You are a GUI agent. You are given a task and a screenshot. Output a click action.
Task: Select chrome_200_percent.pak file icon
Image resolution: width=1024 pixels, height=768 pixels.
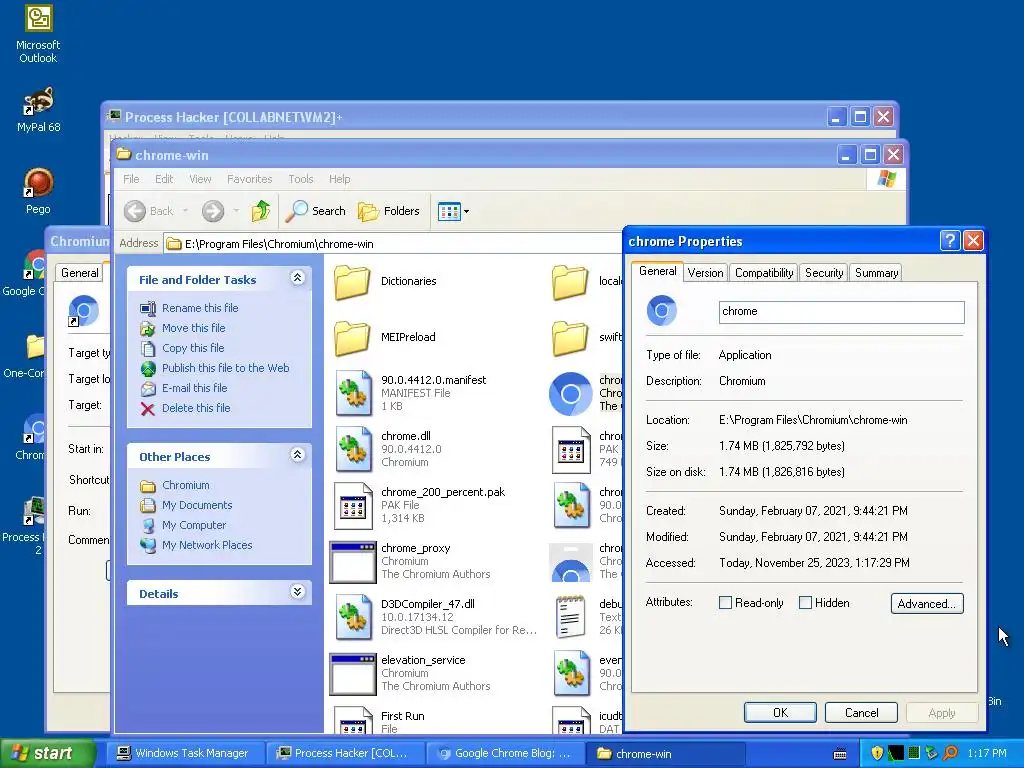pyautogui.click(x=353, y=505)
